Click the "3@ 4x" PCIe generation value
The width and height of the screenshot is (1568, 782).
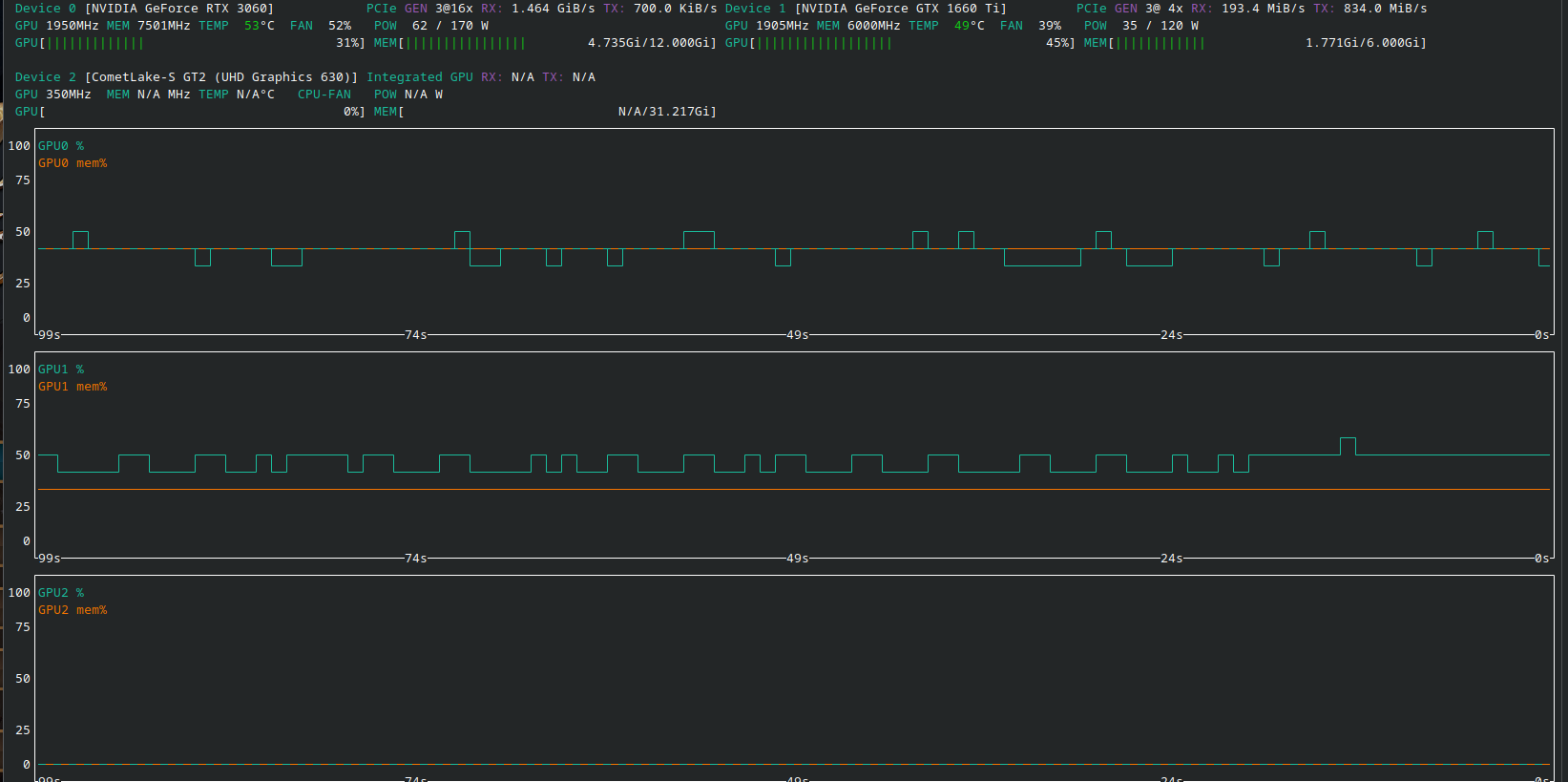pyautogui.click(x=1164, y=9)
